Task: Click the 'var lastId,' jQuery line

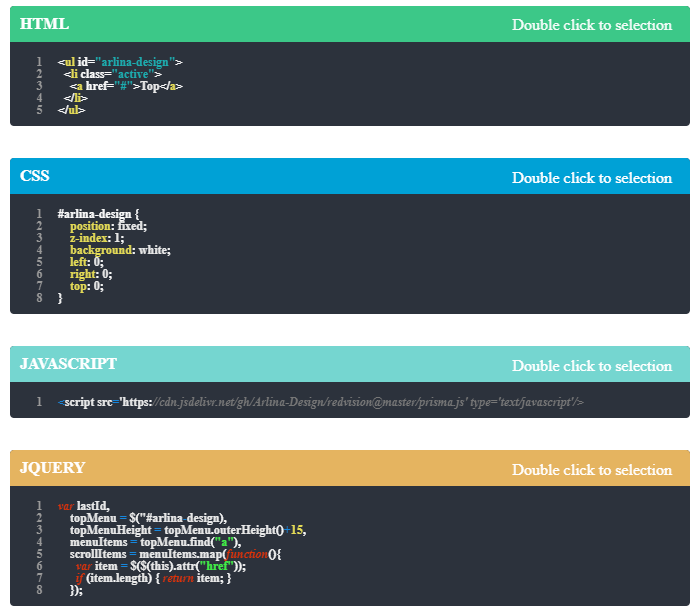Action: pyautogui.click(x=84, y=506)
